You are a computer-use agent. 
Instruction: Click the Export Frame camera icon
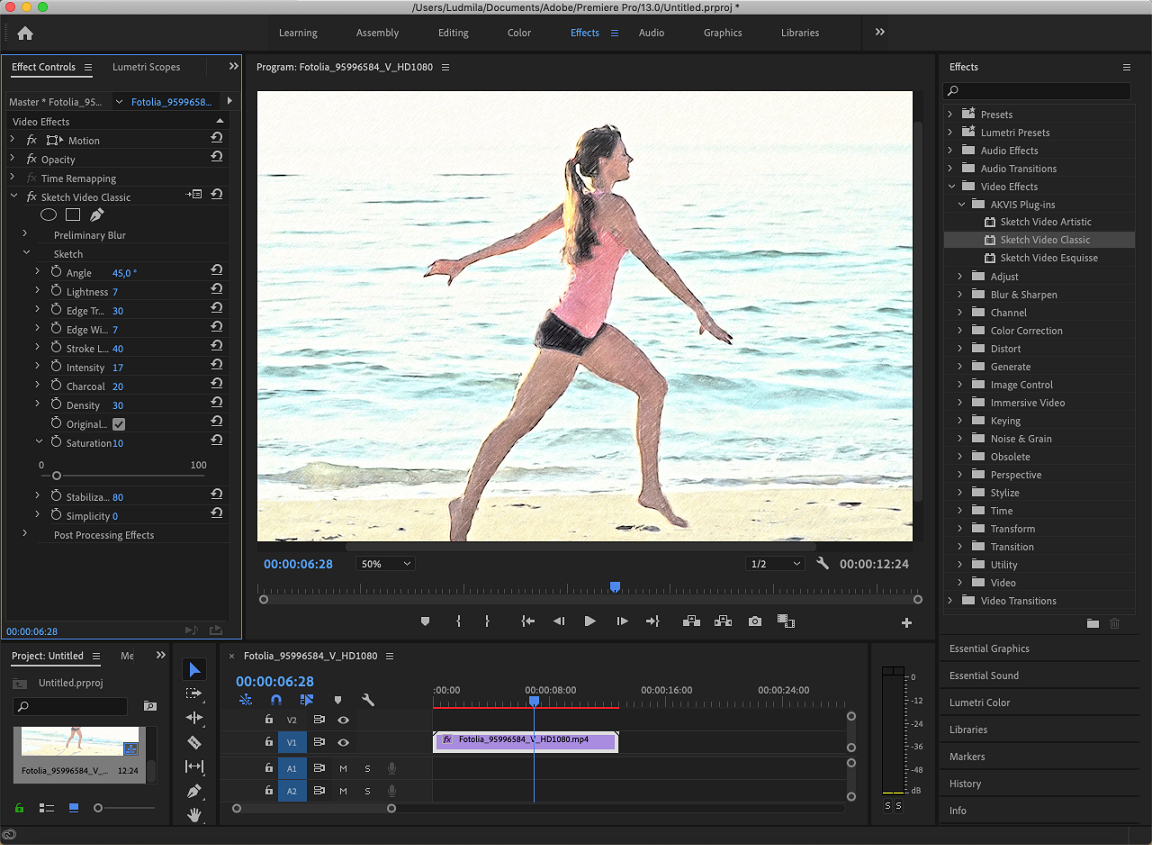755,621
